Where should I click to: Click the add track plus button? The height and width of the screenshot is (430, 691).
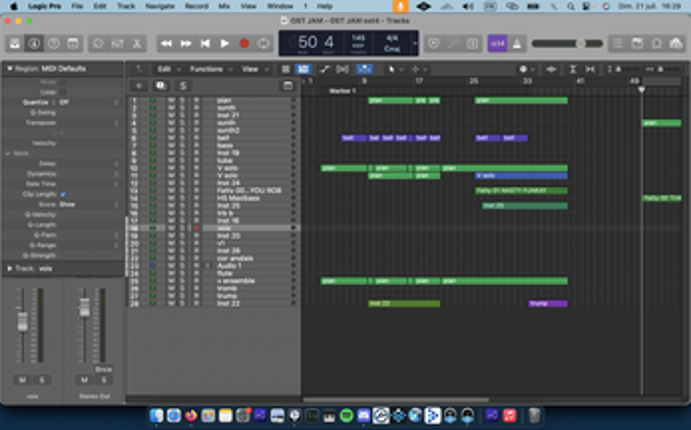139,86
